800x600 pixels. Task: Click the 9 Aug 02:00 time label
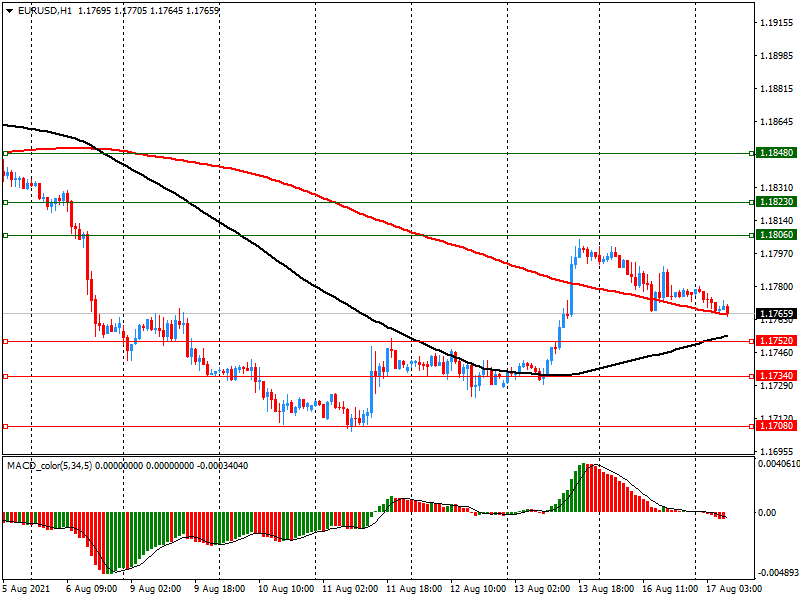pos(155,589)
